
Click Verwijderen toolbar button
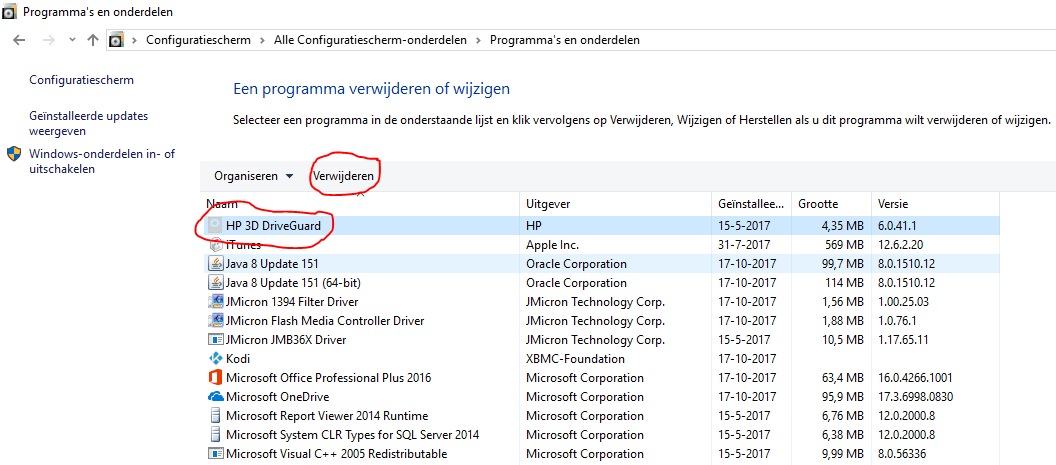pyautogui.click(x=343, y=176)
